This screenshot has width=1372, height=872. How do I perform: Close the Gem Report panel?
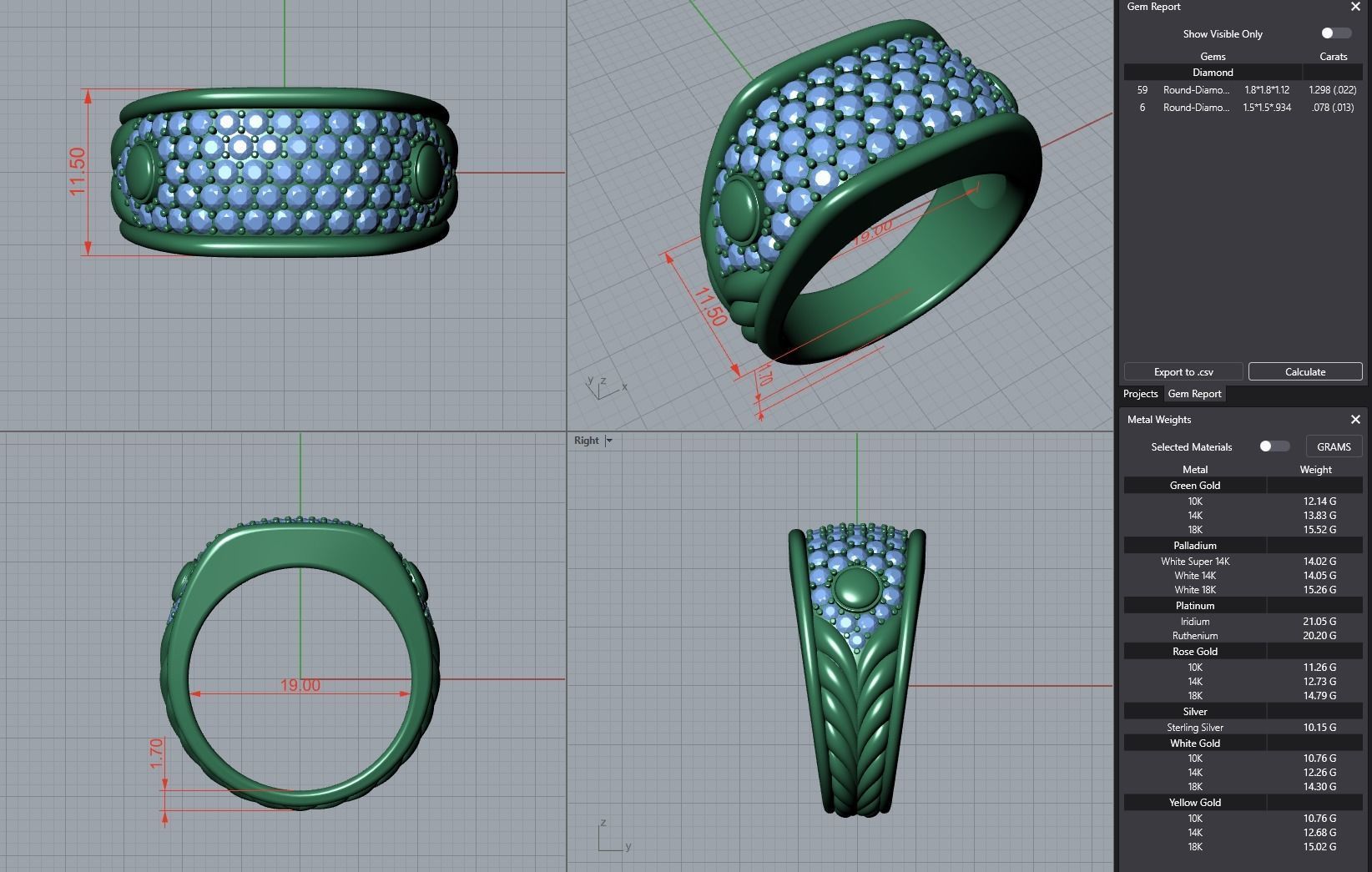click(1355, 8)
